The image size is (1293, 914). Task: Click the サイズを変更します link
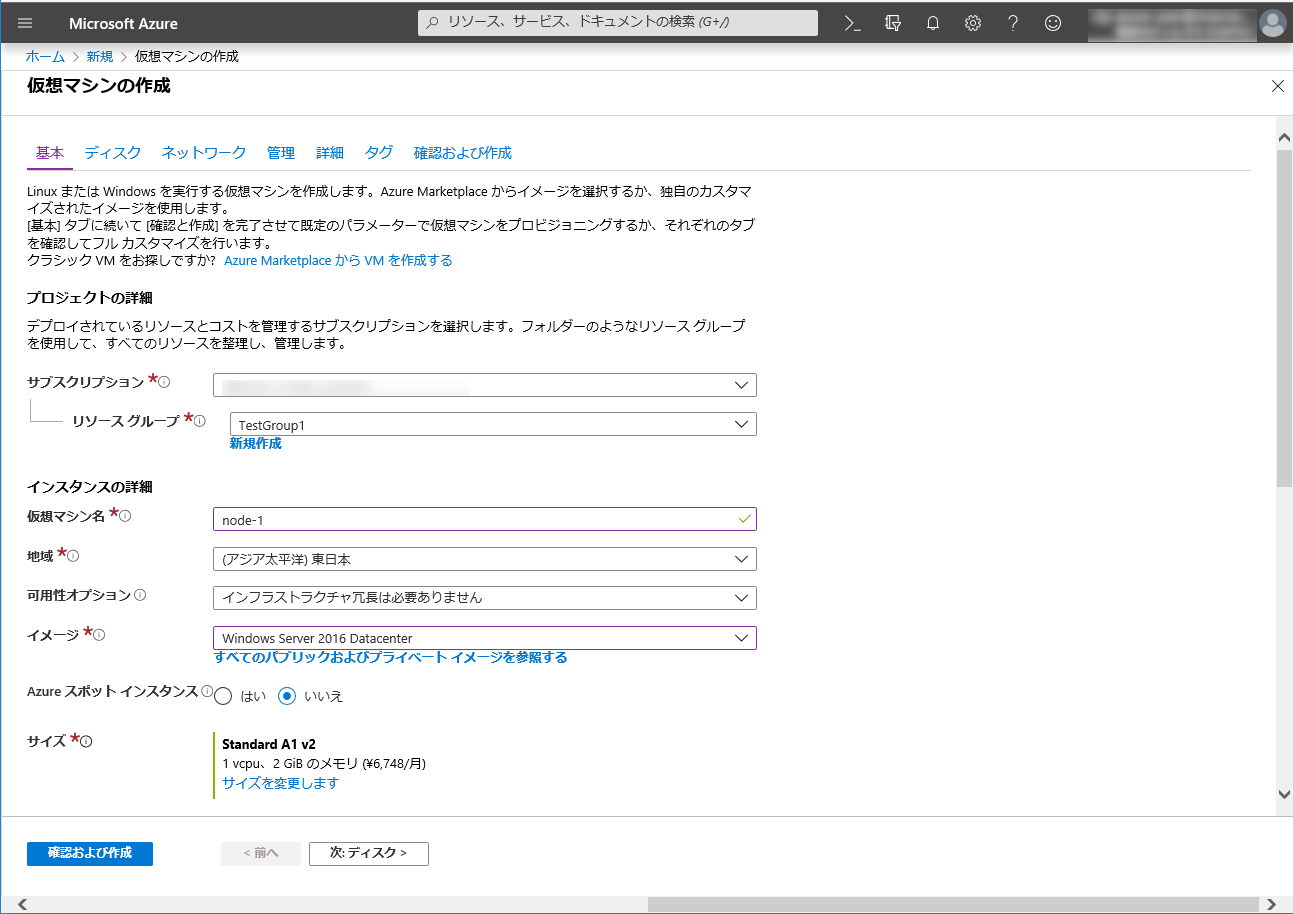click(x=280, y=783)
